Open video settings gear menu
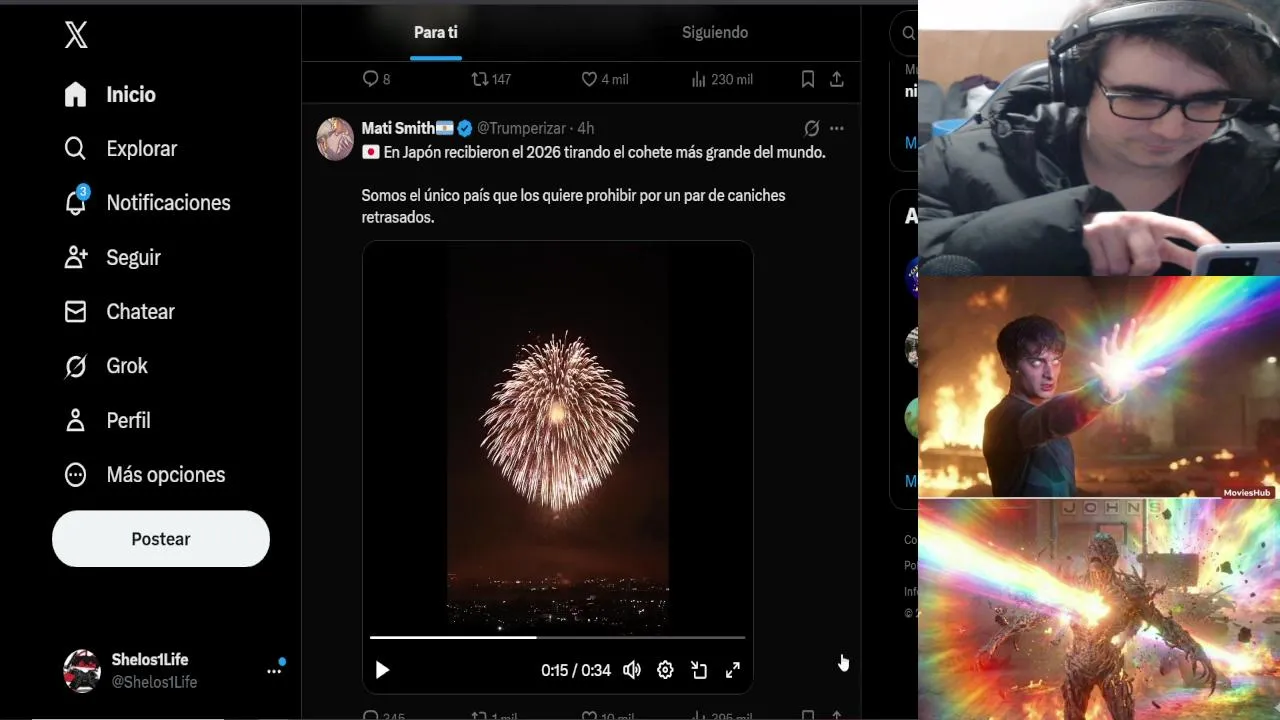The height and width of the screenshot is (720, 1280). click(665, 670)
